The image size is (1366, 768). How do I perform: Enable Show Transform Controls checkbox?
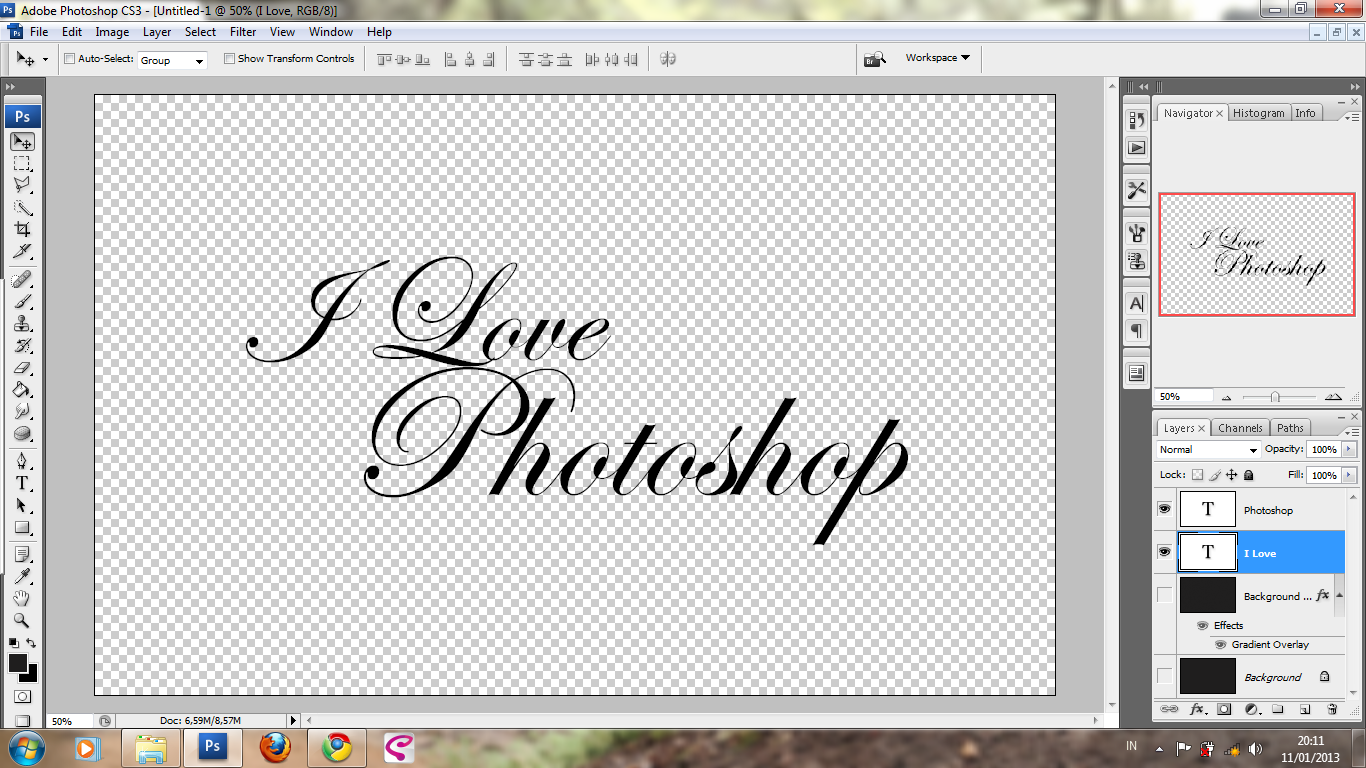pos(229,59)
